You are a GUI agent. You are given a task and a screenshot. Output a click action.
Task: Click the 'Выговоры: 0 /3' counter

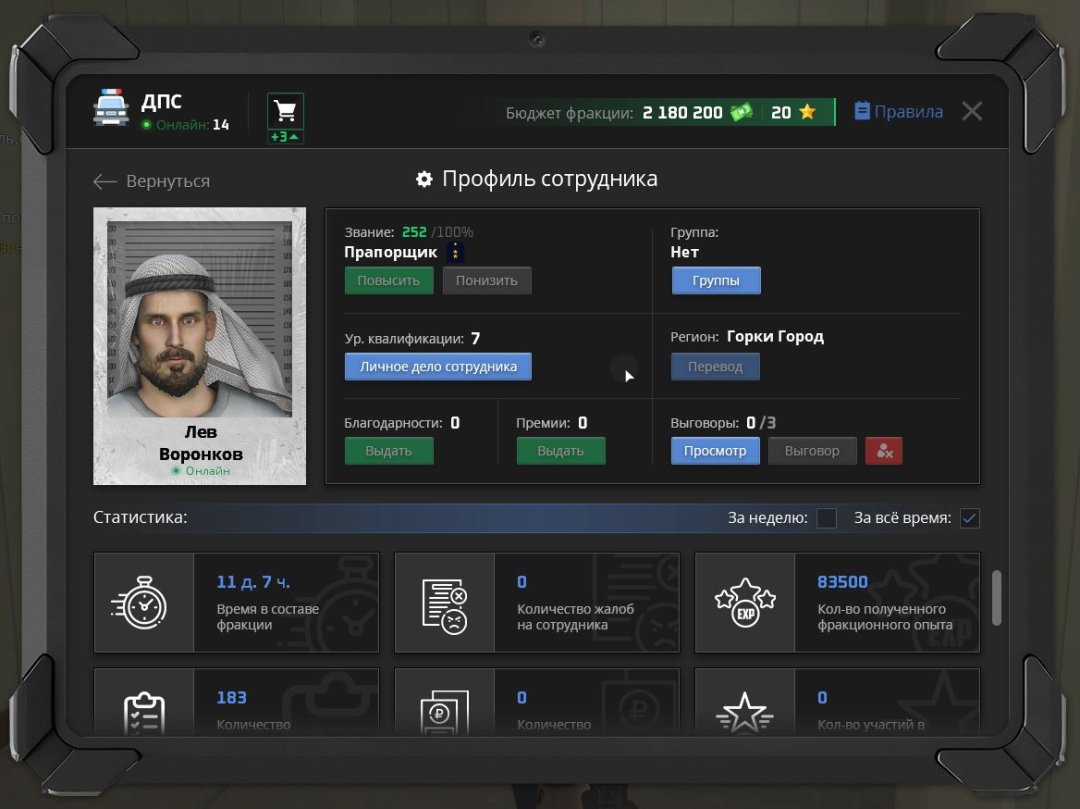coord(723,423)
